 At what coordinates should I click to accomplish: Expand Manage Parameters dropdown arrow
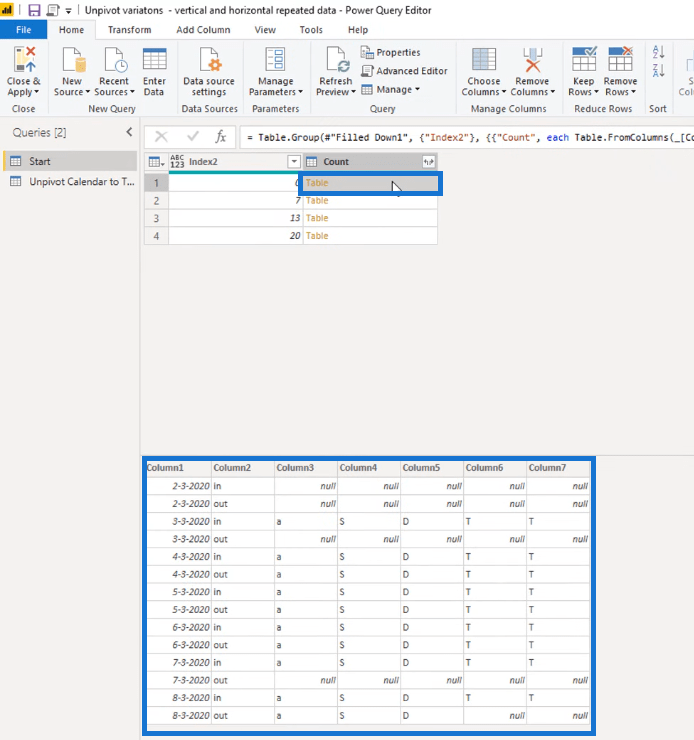click(301, 92)
